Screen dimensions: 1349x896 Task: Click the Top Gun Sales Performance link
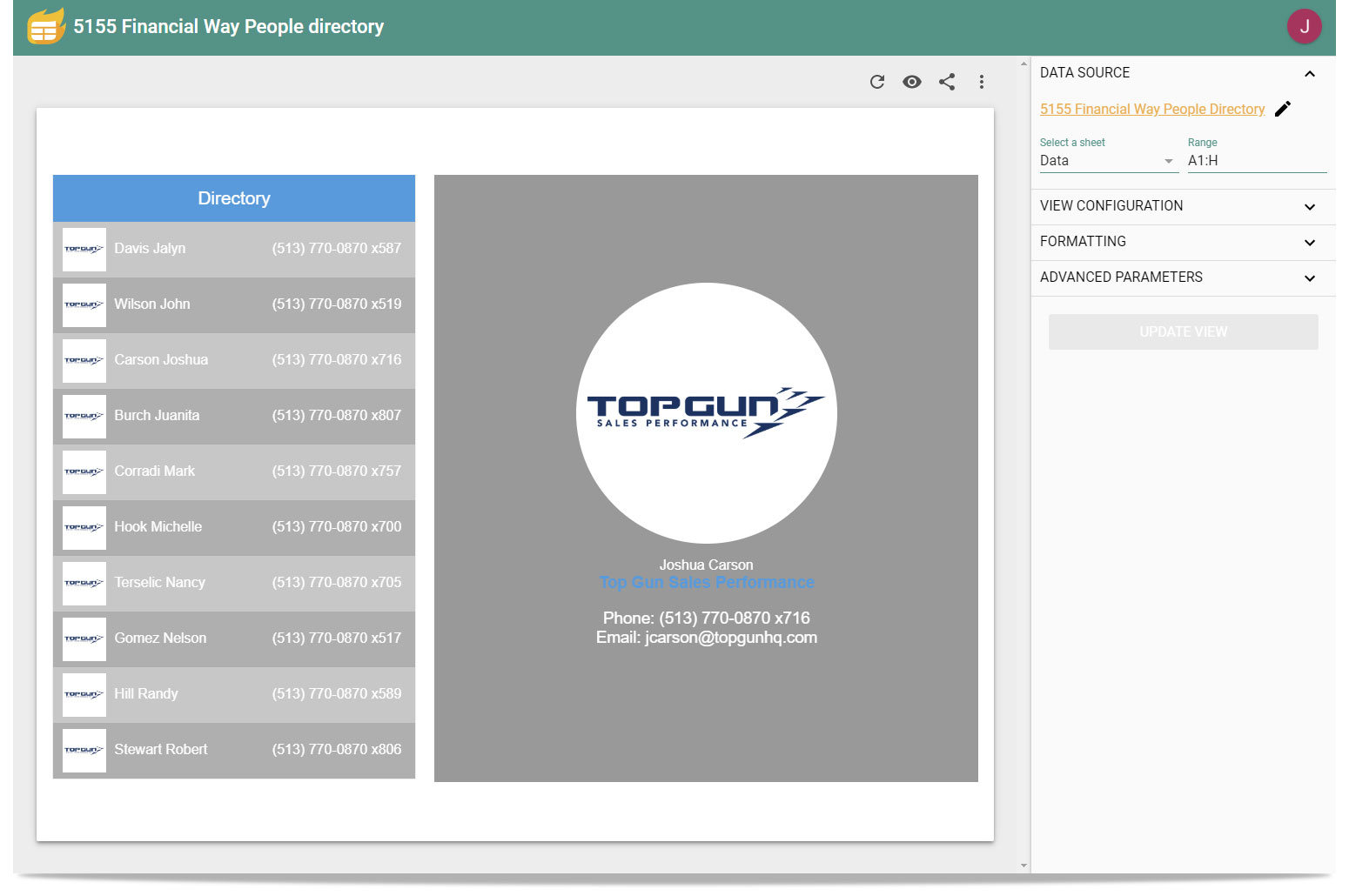[707, 583]
